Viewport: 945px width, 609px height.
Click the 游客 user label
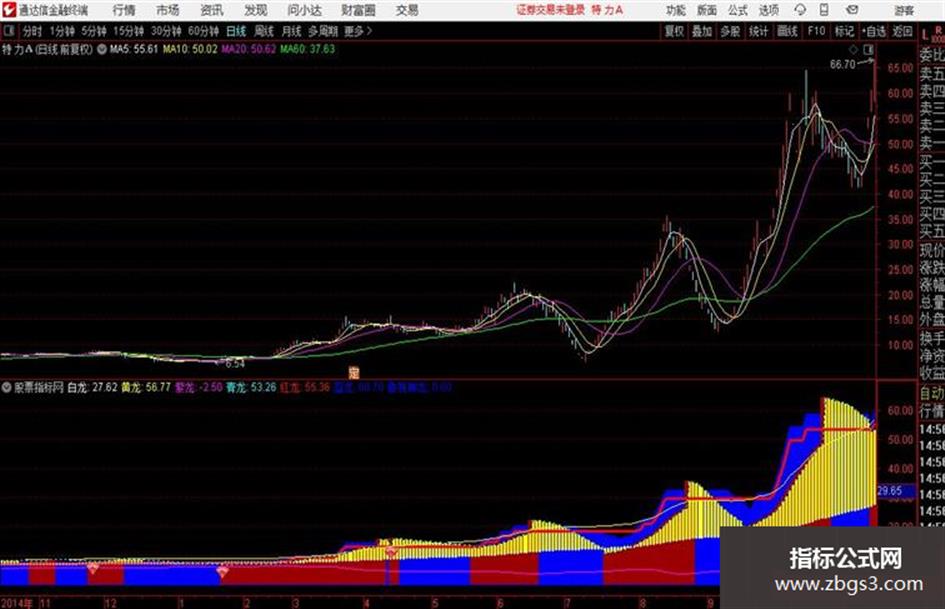[905, 10]
